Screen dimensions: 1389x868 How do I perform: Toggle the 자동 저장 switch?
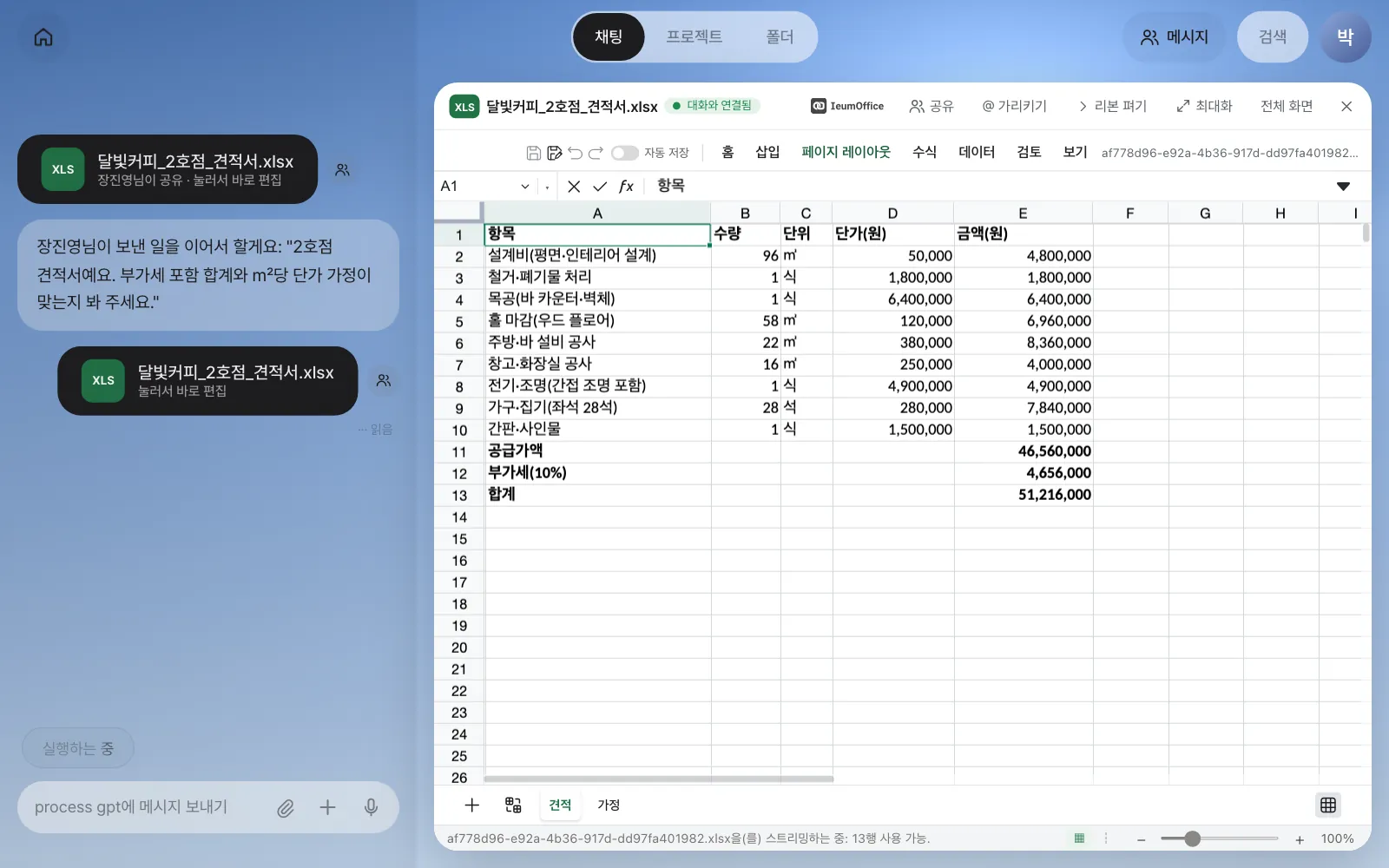tap(624, 153)
